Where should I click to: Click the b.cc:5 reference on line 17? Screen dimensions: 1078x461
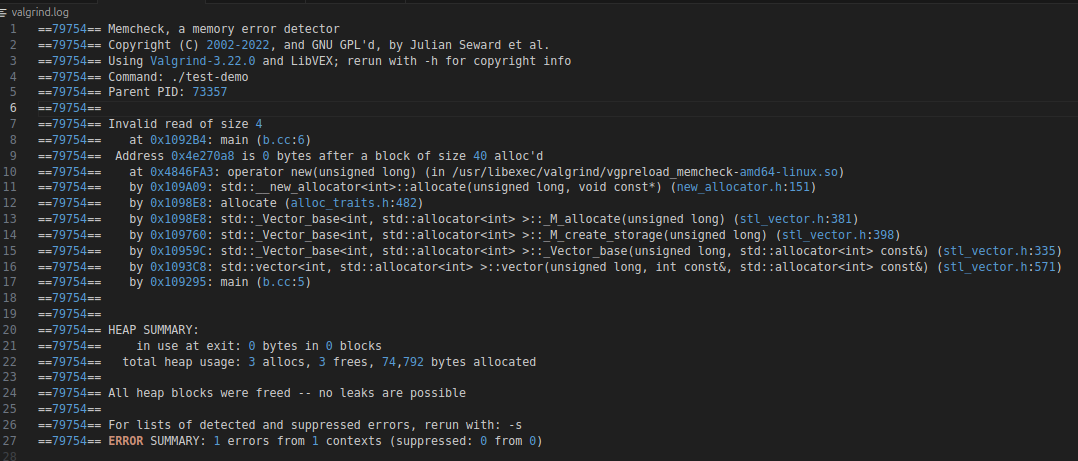click(x=284, y=282)
